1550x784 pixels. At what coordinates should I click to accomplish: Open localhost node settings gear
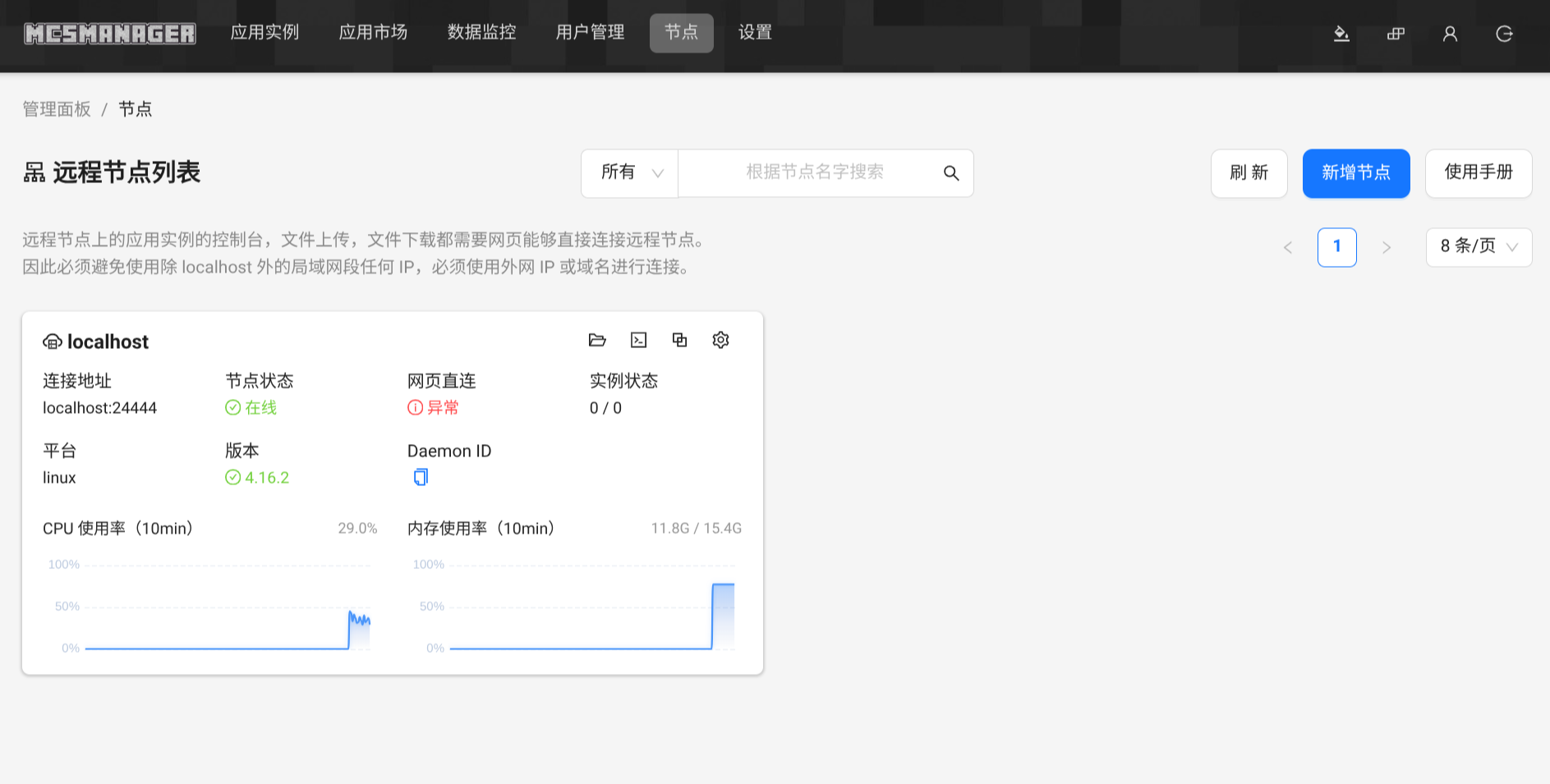720,340
